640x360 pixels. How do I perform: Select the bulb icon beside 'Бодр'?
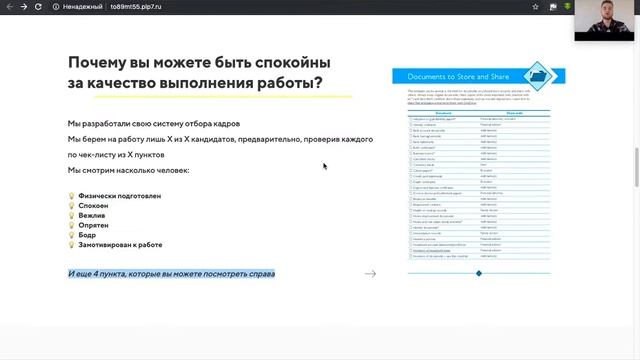[71, 235]
